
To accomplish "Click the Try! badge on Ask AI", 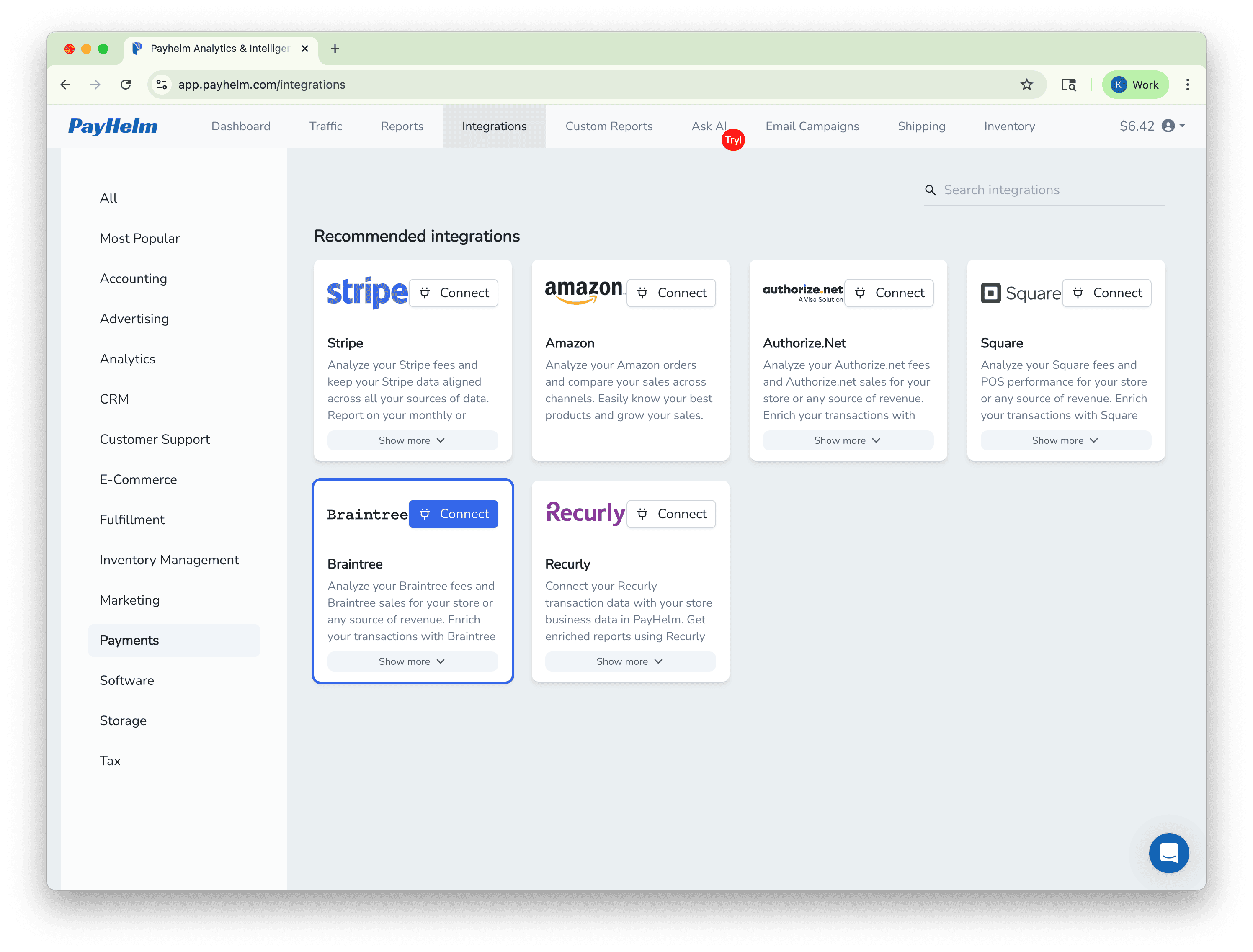I will 733,139.
